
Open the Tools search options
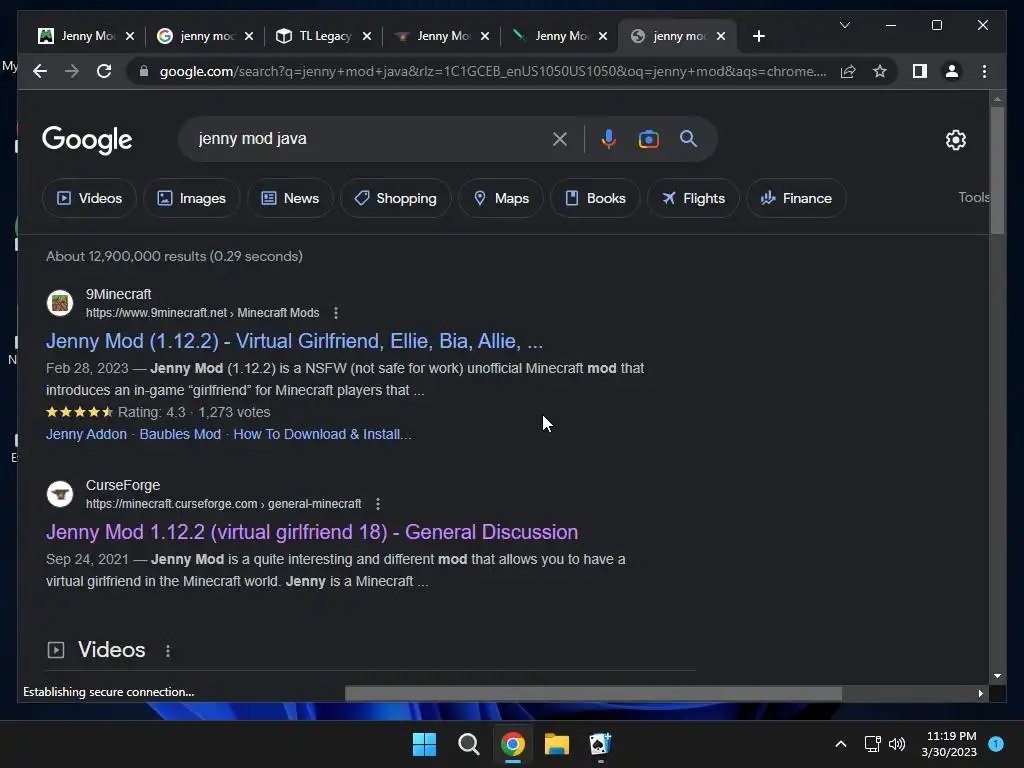click(973, 197)
